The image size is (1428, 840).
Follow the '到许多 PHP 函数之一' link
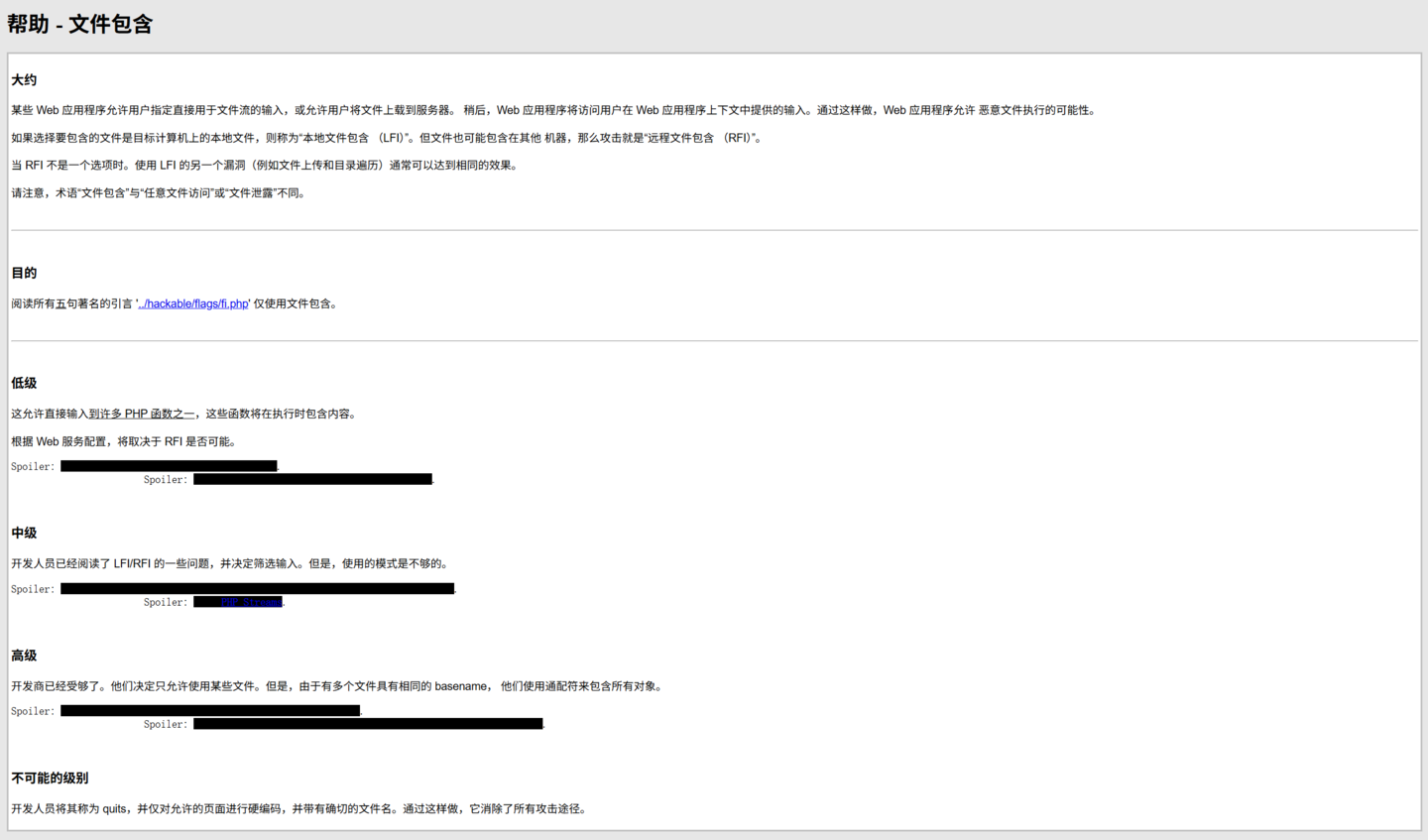tap(142, 414)
